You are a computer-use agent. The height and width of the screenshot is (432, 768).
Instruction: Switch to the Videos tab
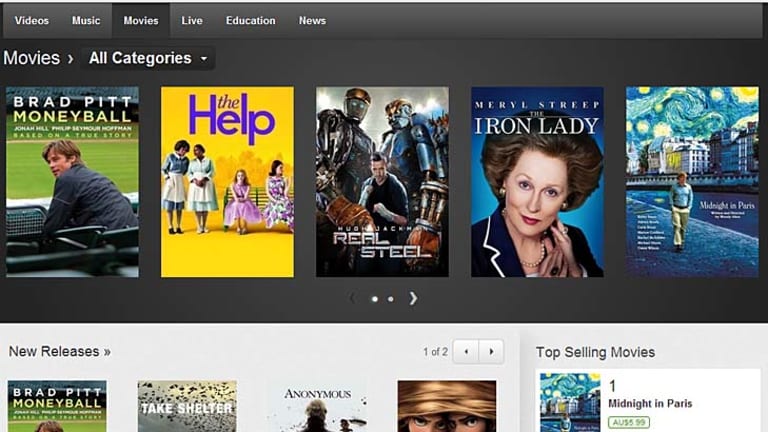coord(32,20)
